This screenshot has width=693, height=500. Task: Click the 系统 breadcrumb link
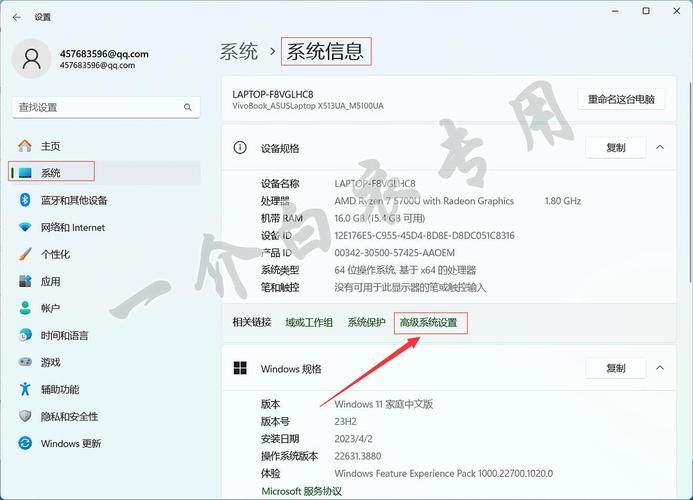[239, 52]
